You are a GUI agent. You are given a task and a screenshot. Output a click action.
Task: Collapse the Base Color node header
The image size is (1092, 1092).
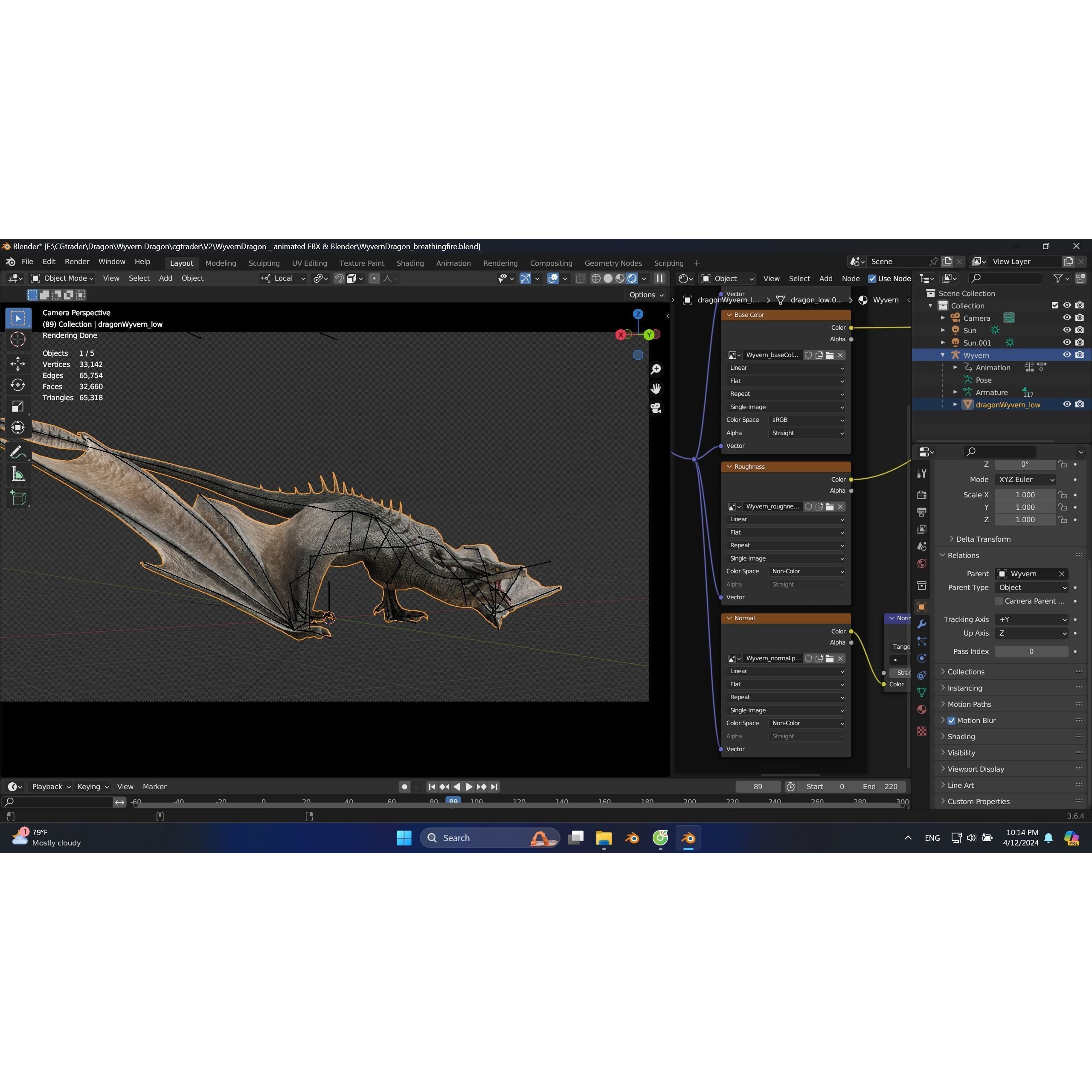tap(729, 315)
